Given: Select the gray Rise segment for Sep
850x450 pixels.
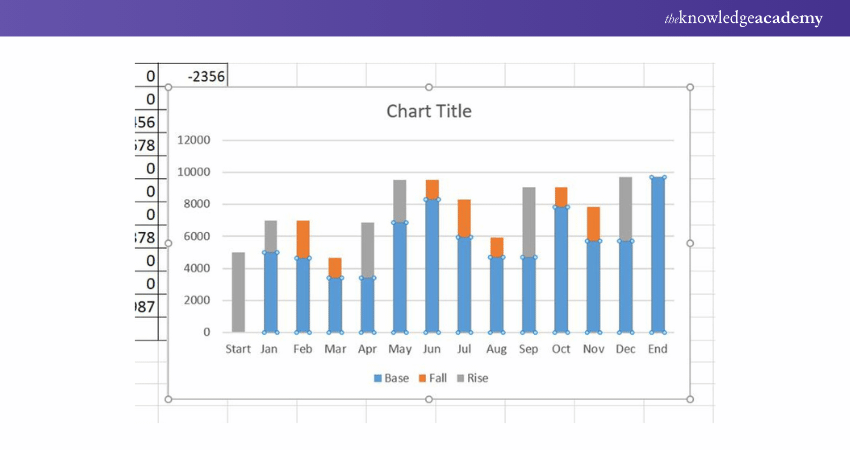Looking at the screenshot, I should coord(528,222).
